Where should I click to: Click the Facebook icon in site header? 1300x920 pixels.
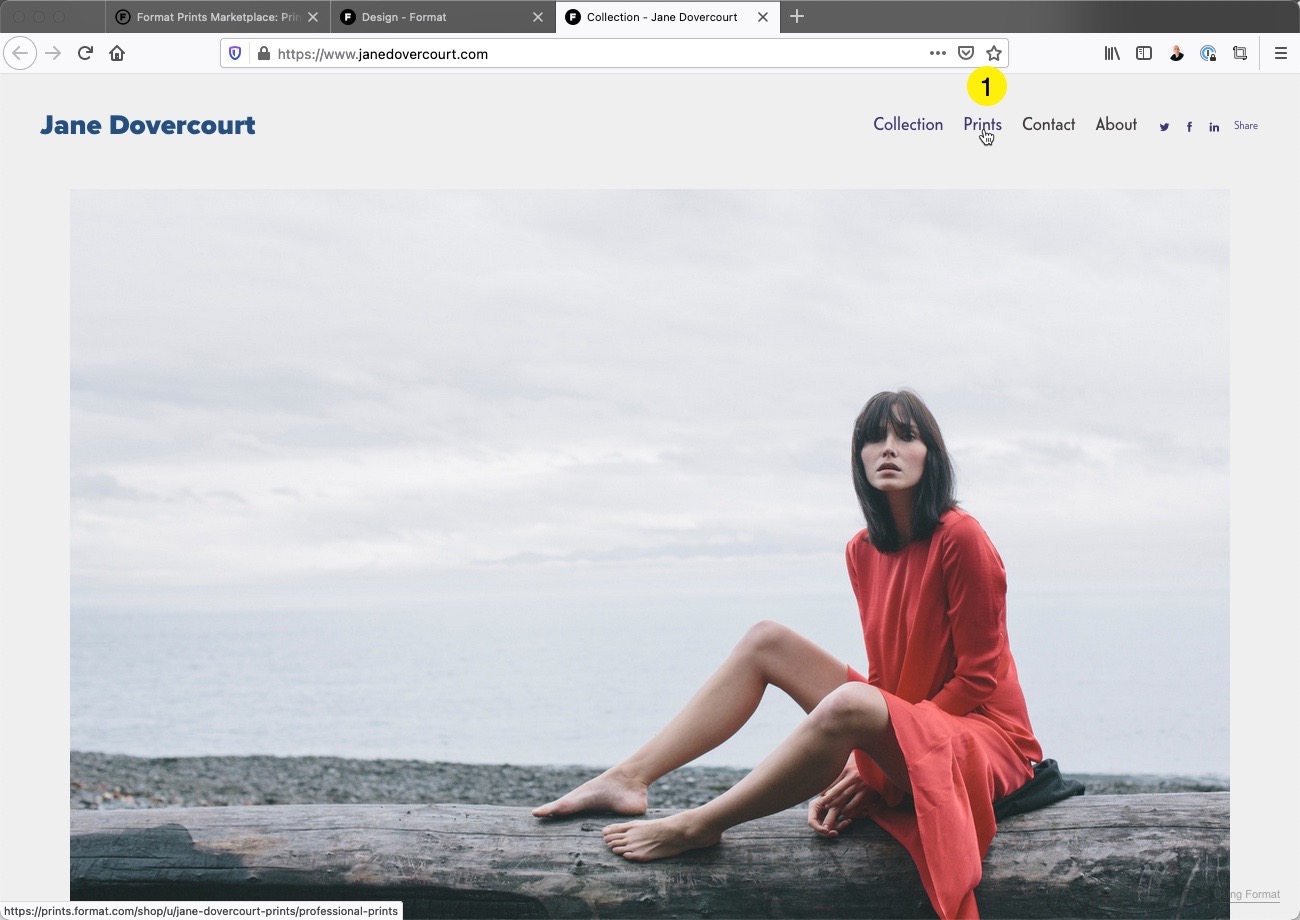click(x=1189, y=127)
